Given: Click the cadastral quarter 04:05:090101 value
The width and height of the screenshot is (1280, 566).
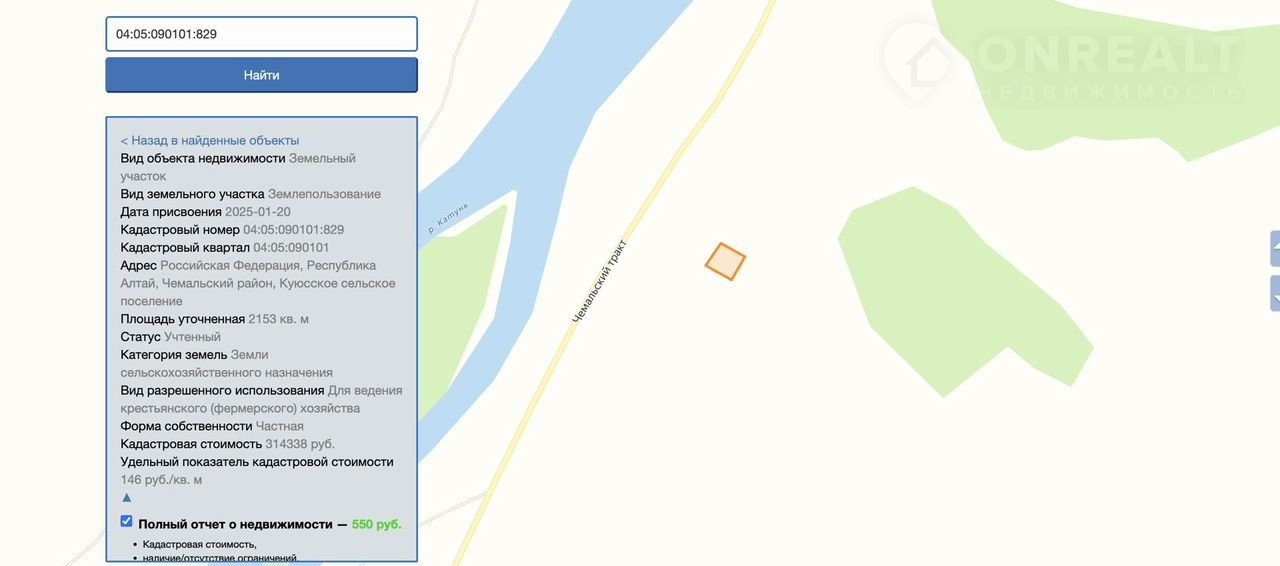Looking at the screenshot, I should pyautogui.click(x=291, y=247).
